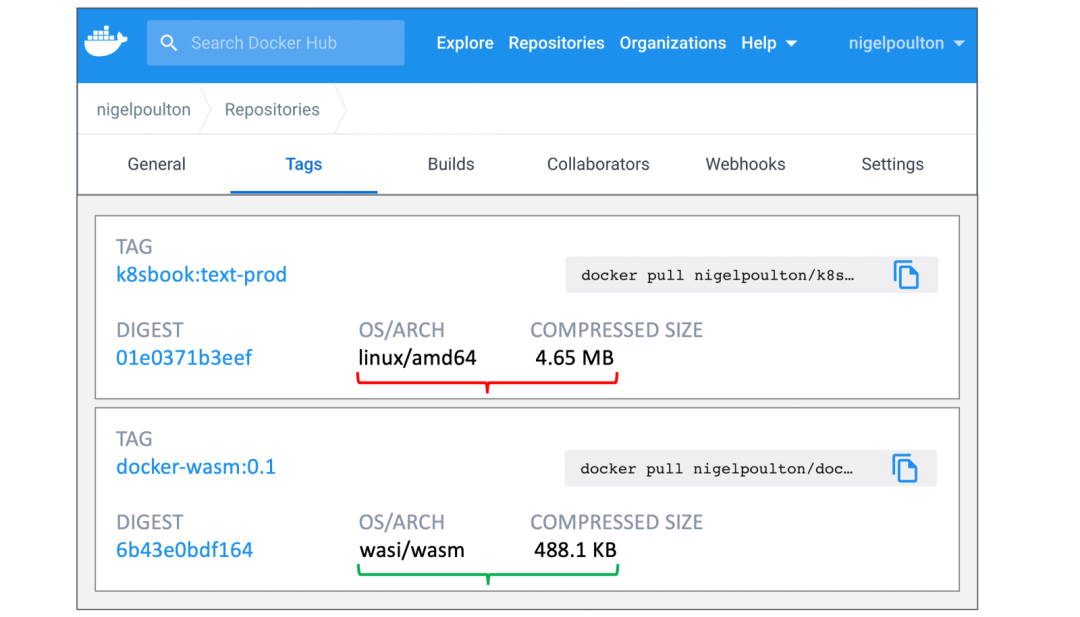
Task: Copy the docker-wasm docker pull command
Action: click(905, 468)
